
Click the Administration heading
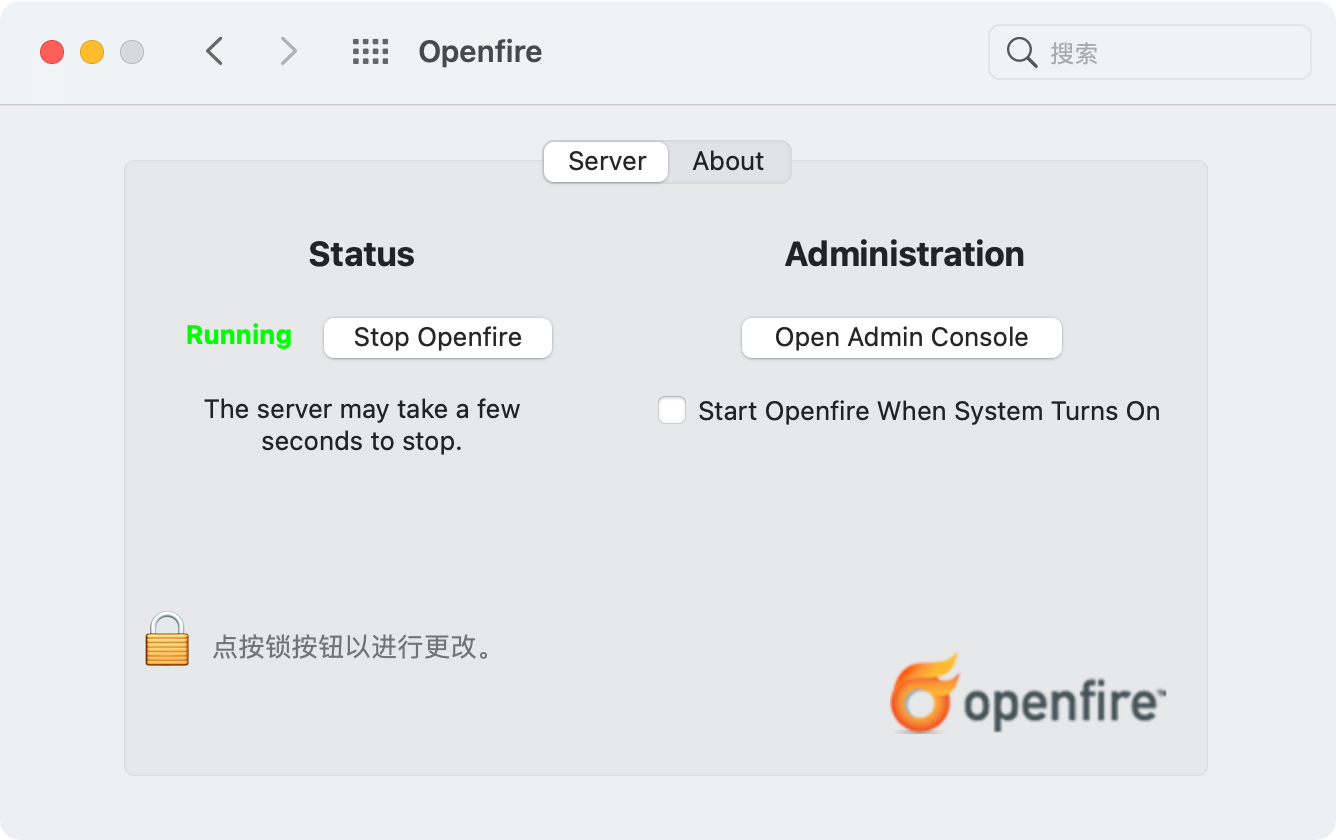[905, 254]
